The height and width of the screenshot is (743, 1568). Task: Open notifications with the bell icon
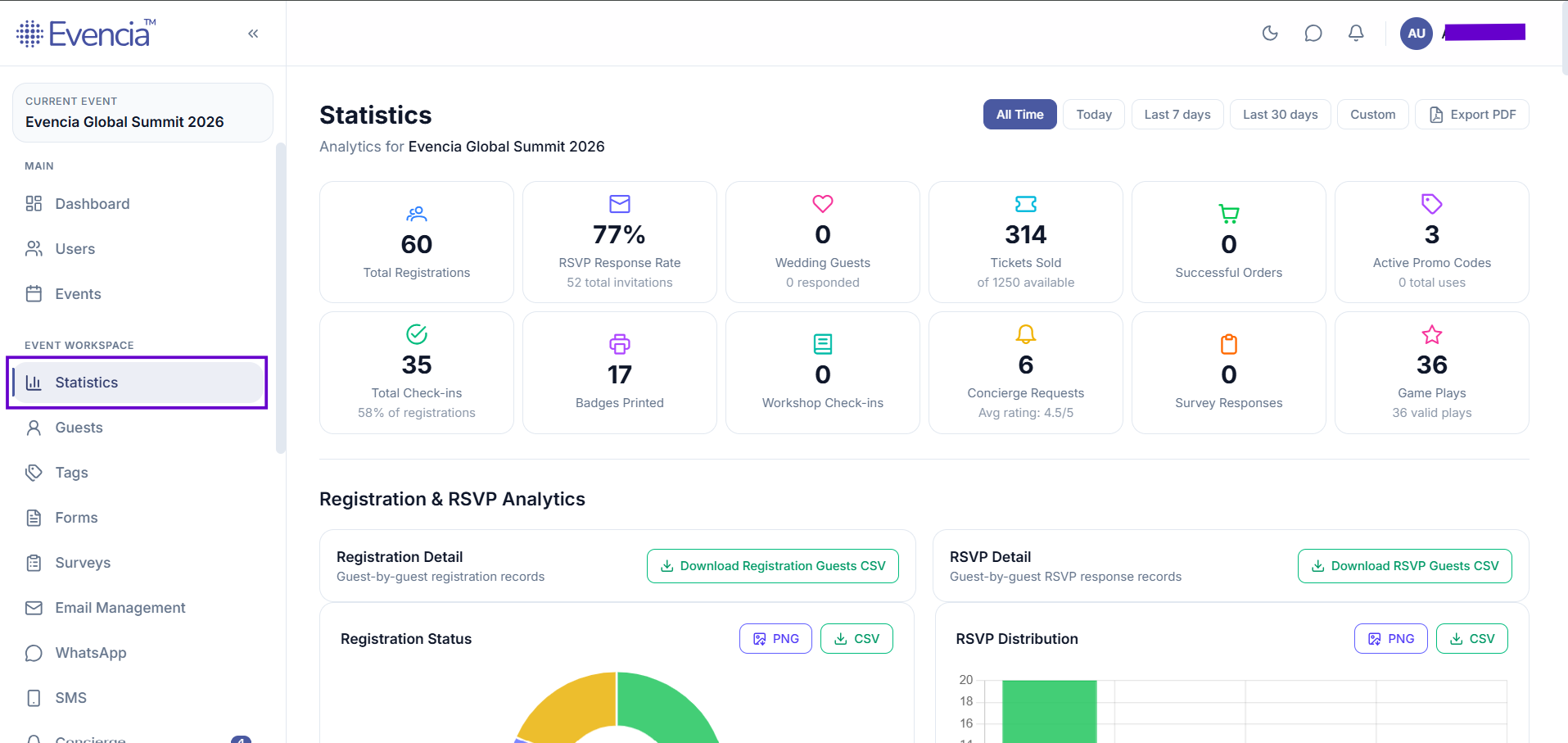[1356, 33]
